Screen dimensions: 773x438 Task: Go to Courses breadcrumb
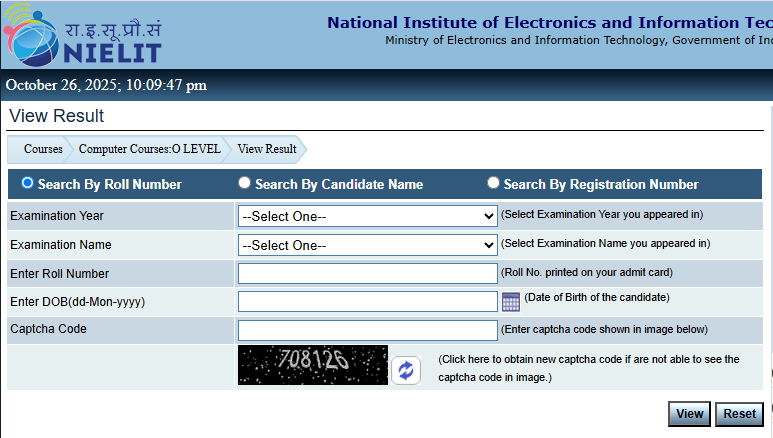tap(43, 149)
